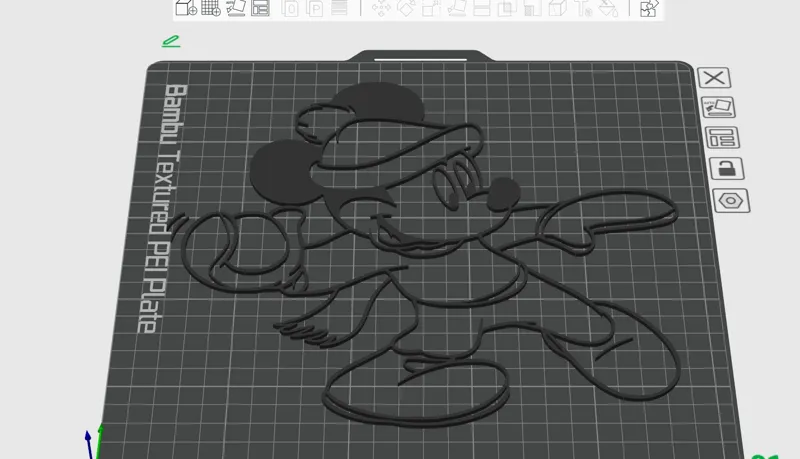Screen dimensions: 800x459
Task: Select the Cut tool
Action: (x=482, y=8)
